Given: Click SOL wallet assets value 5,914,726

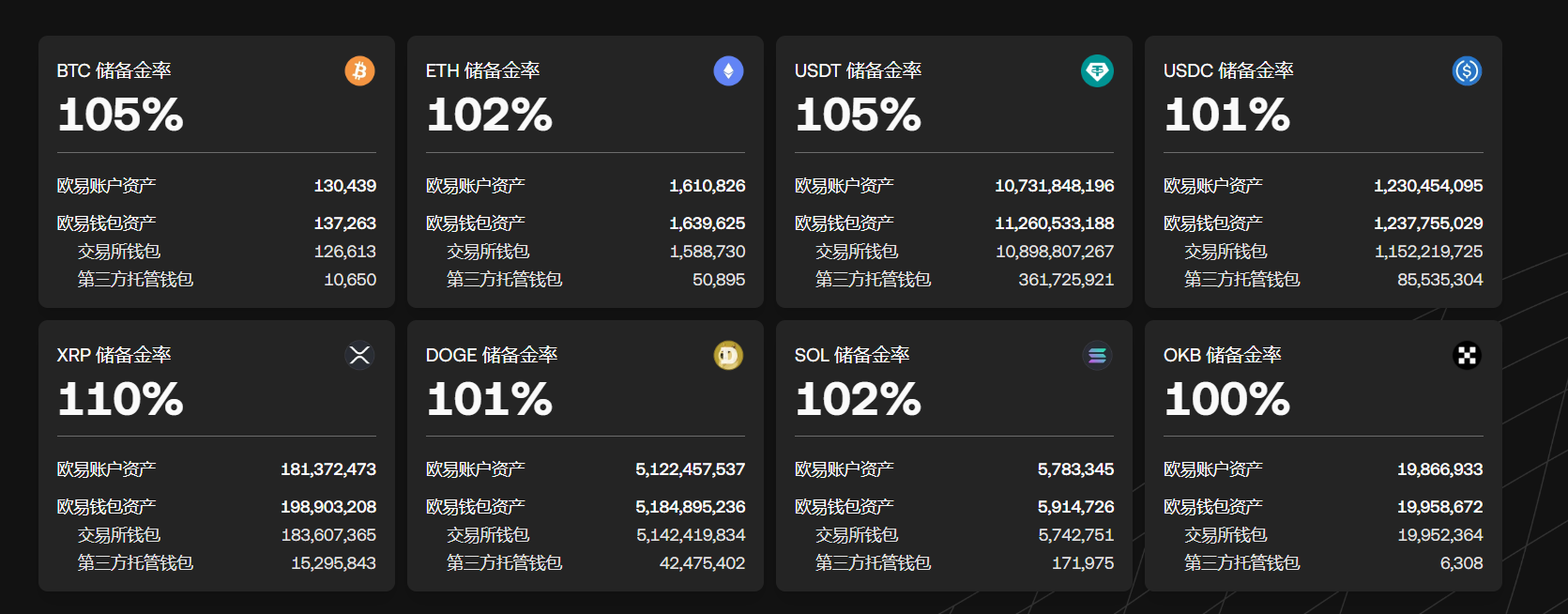Looking at the screenshot, I should coord(1075,507).
